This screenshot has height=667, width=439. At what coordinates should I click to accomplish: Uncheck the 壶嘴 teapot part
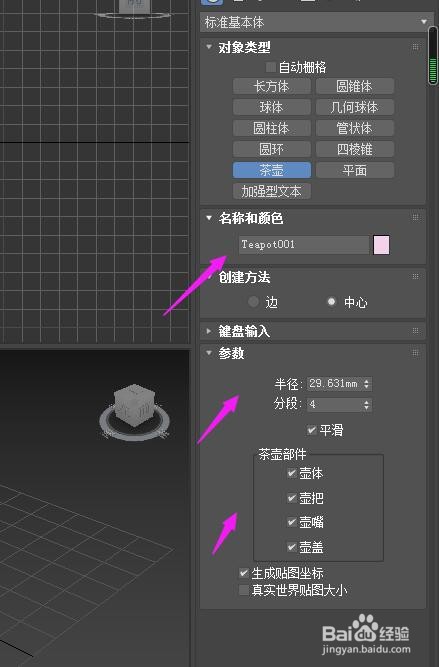click(292, 522)
